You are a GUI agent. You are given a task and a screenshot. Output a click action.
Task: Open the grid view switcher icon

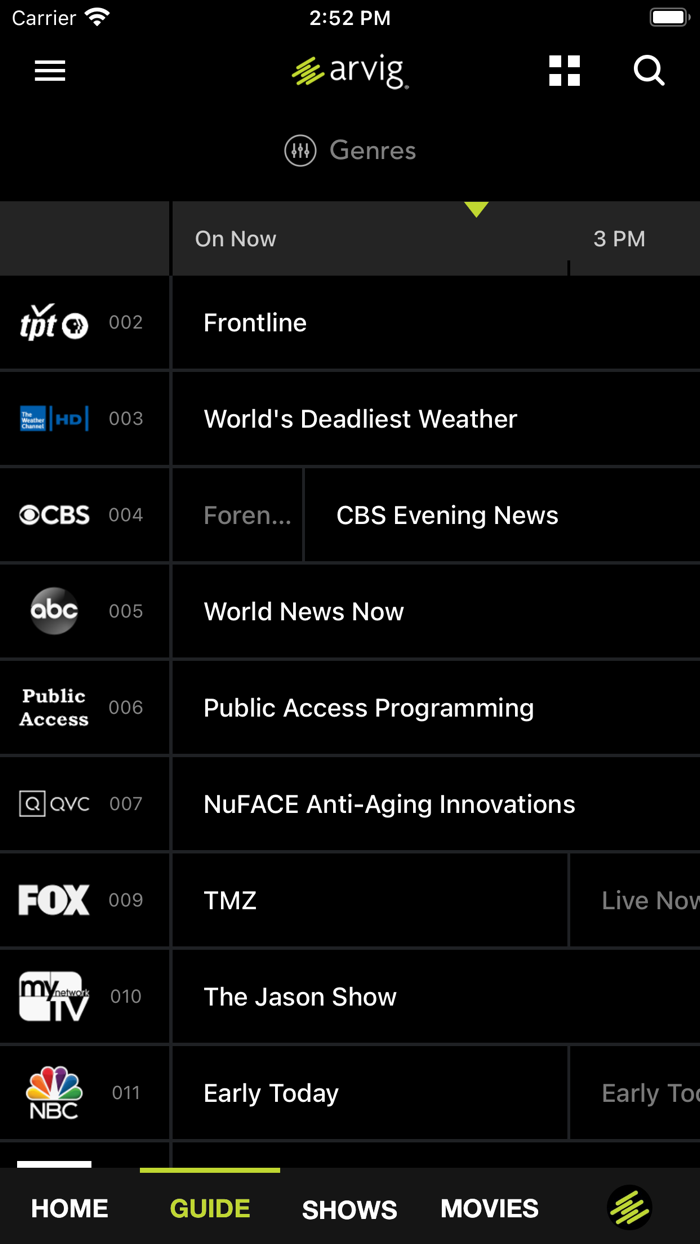click(x=564, y=70)
